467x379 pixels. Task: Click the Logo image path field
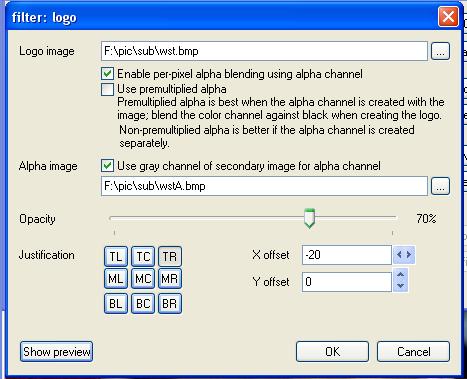264,51
